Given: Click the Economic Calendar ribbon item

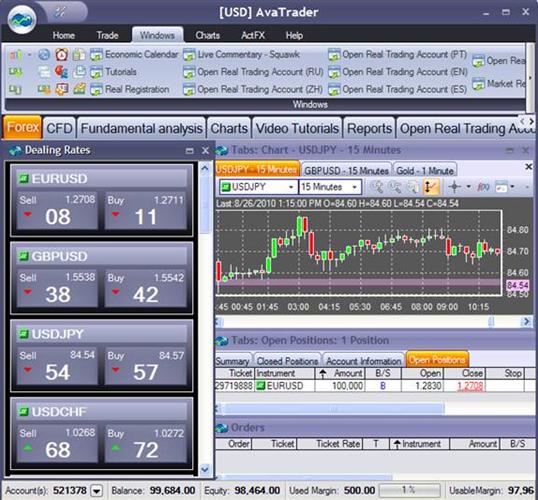Looking at the screenshot, I should coord(134,55).
